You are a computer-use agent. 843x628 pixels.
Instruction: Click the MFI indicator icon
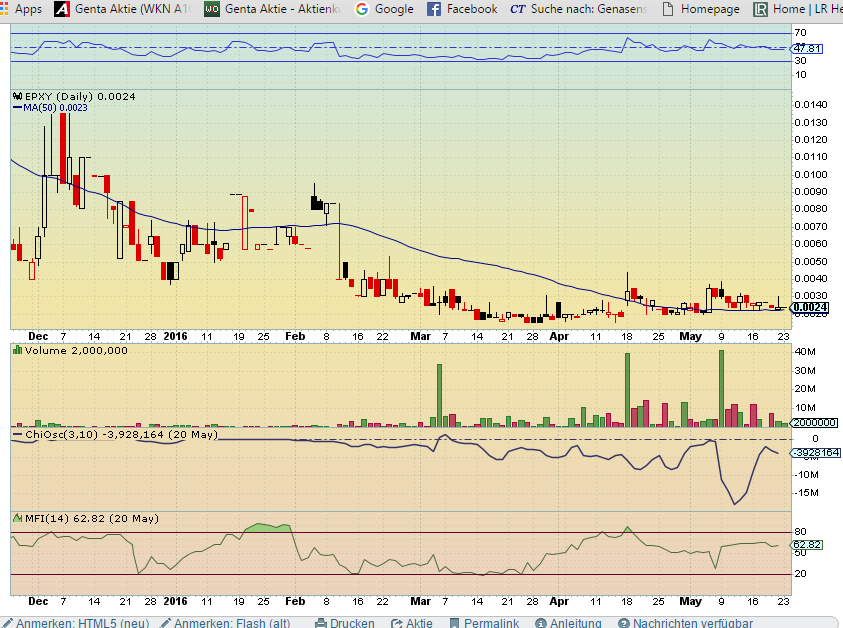(18, 518)
